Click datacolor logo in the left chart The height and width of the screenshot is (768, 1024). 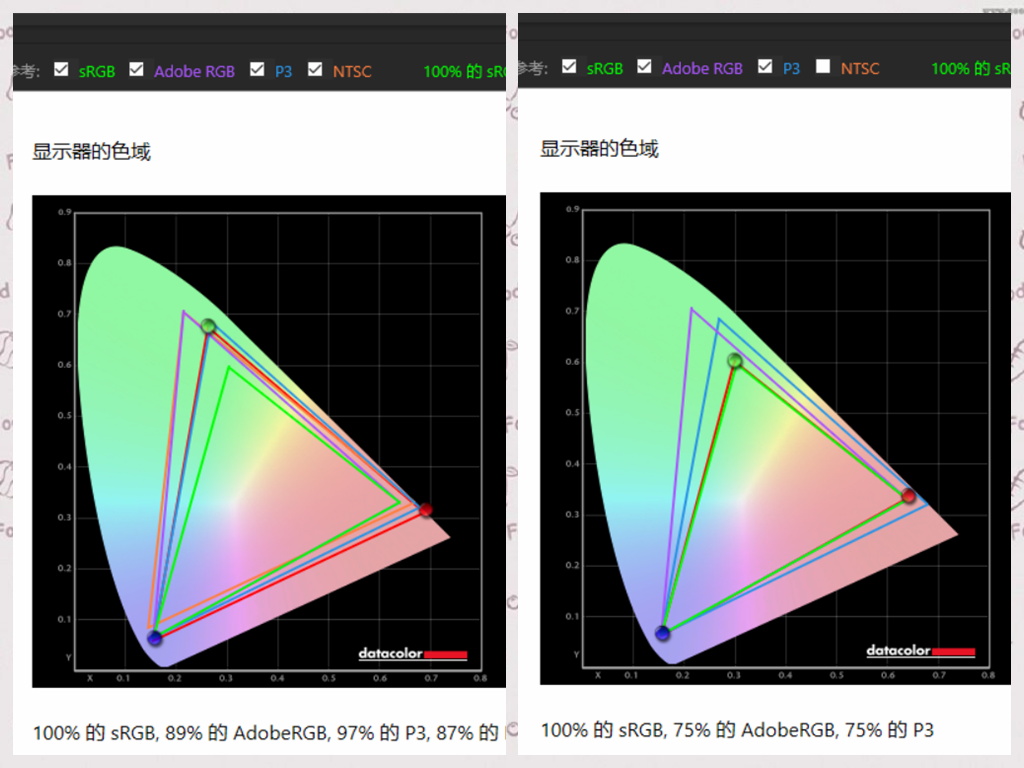point(413,654)
